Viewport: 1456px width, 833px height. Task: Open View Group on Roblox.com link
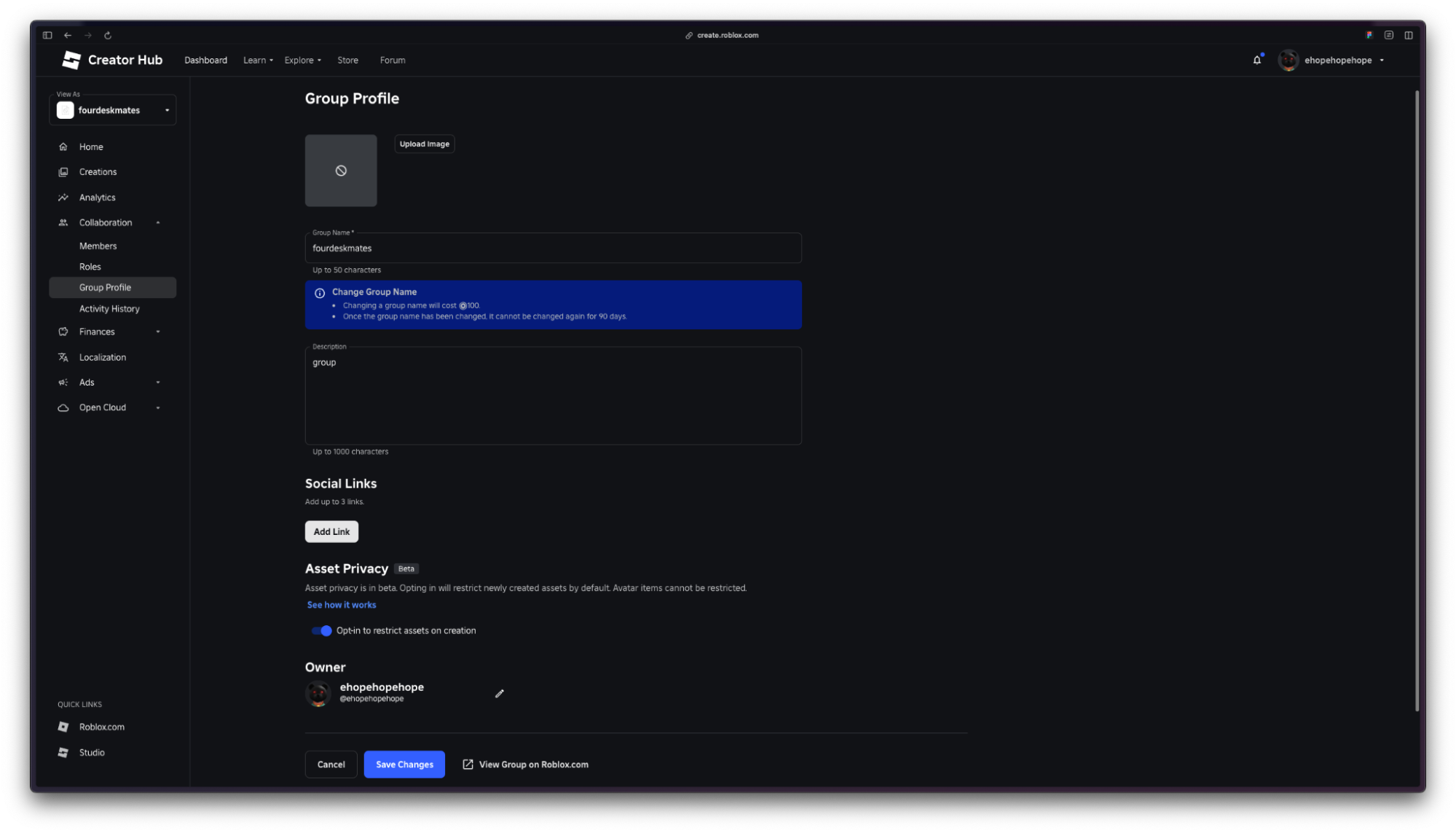click(526, 764)
